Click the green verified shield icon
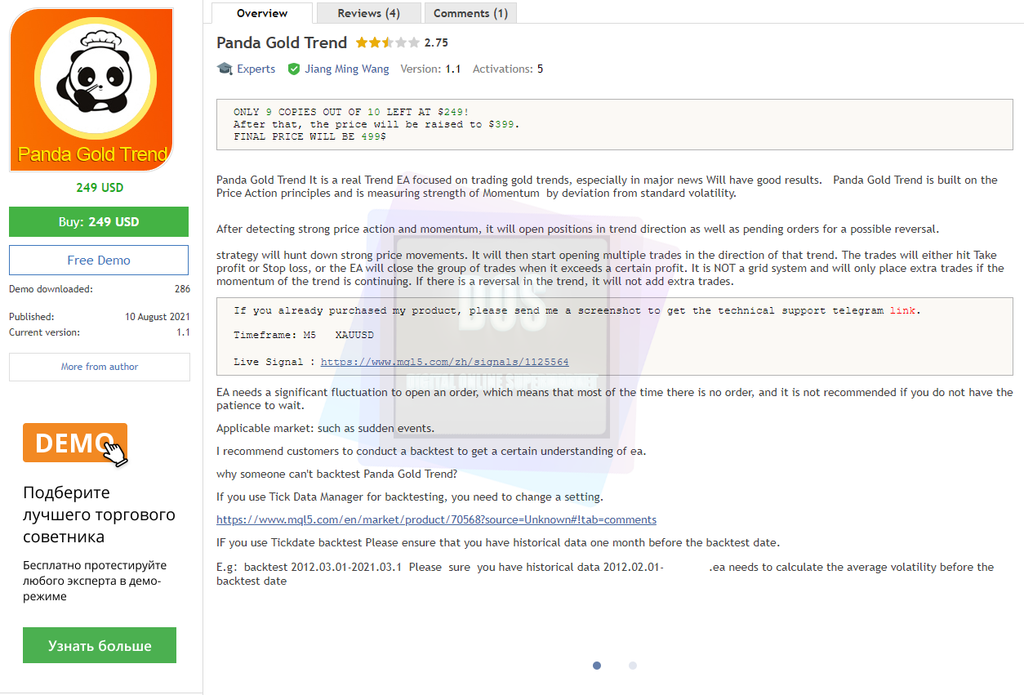The width and height of the screenshot is (1024, 695). (294, 69)
